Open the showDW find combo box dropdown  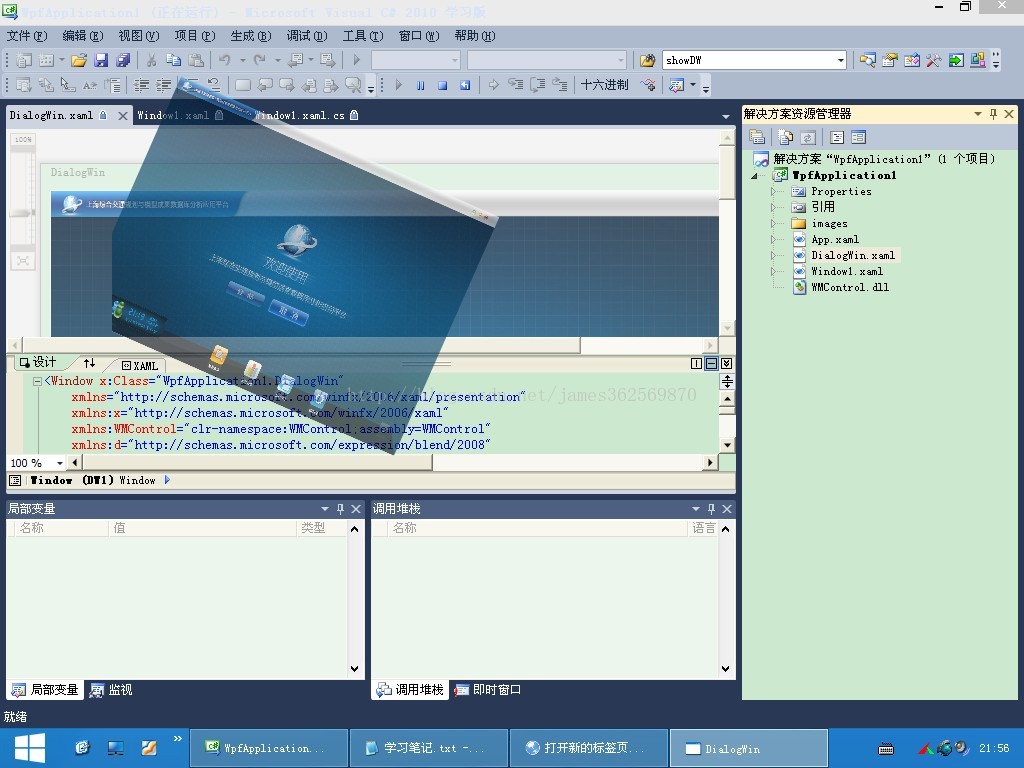point(840,61)
